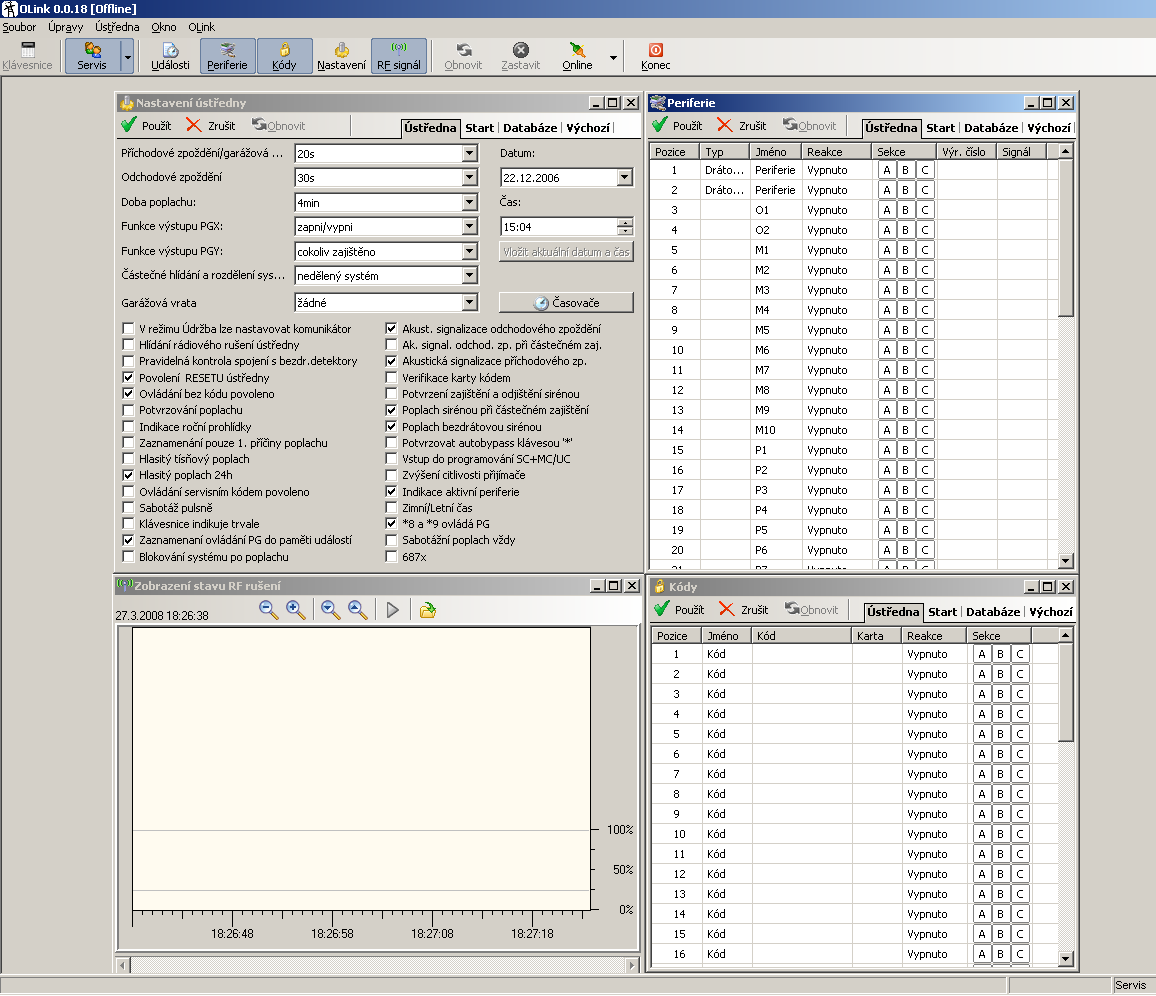Click Obnovit in the Periferie window

pos(809,125)
